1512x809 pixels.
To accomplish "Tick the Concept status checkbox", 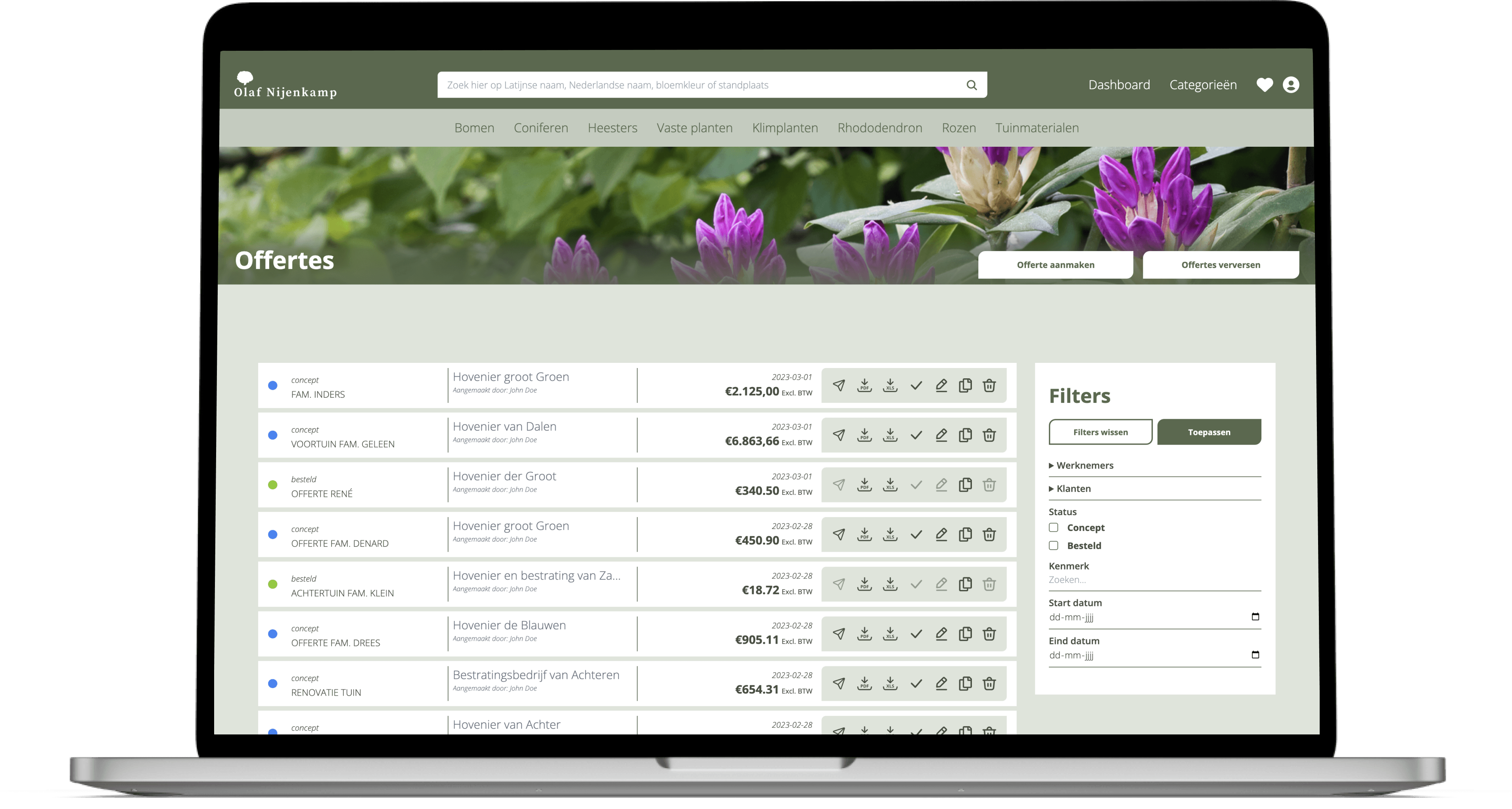I will pyautogui.click(x=1054, y=528).
